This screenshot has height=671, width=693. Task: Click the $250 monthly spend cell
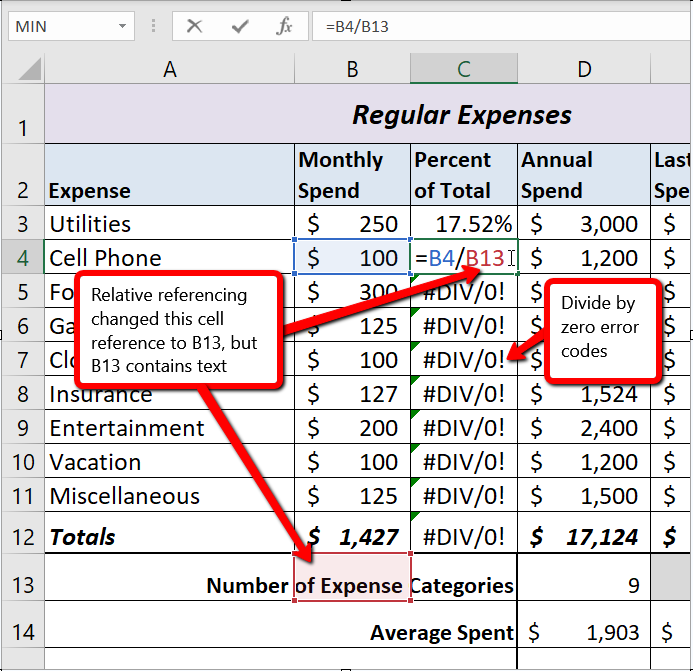point(352,223)
